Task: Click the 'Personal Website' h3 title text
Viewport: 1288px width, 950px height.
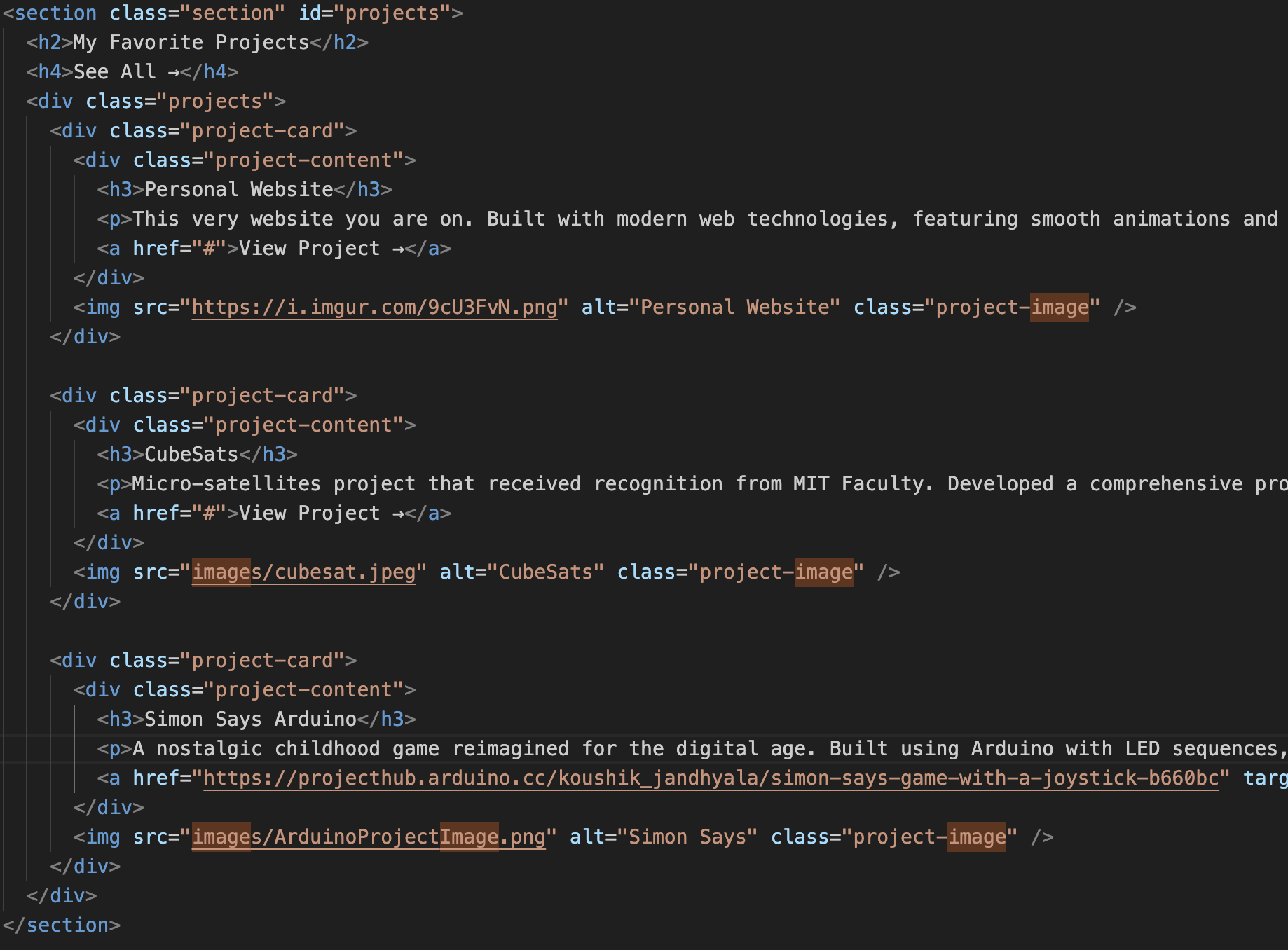Action: click(x=239, y=190)
